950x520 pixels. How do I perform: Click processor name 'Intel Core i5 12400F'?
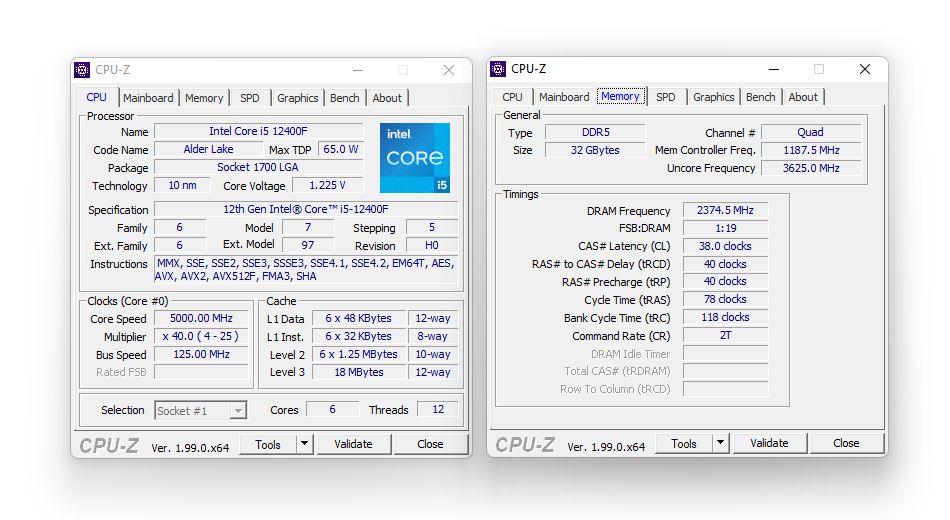pos(259,131)
